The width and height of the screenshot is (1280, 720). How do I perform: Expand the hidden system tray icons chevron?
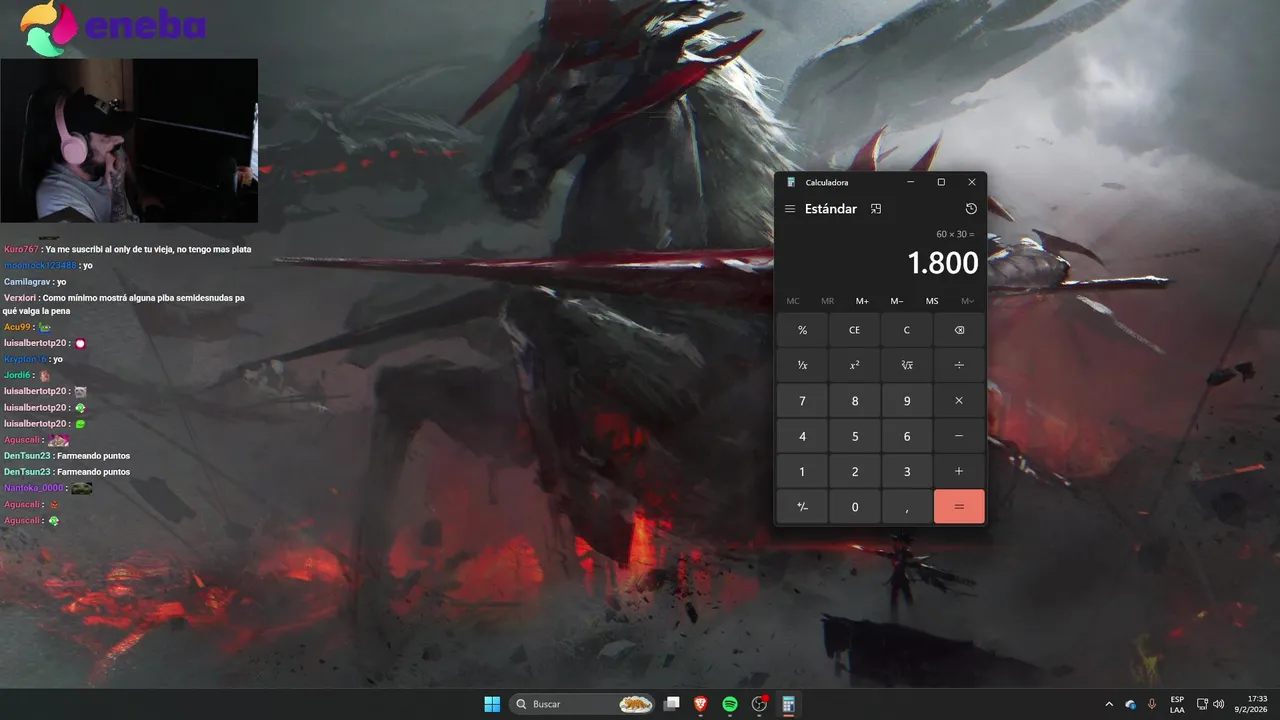click(1109, 704)
